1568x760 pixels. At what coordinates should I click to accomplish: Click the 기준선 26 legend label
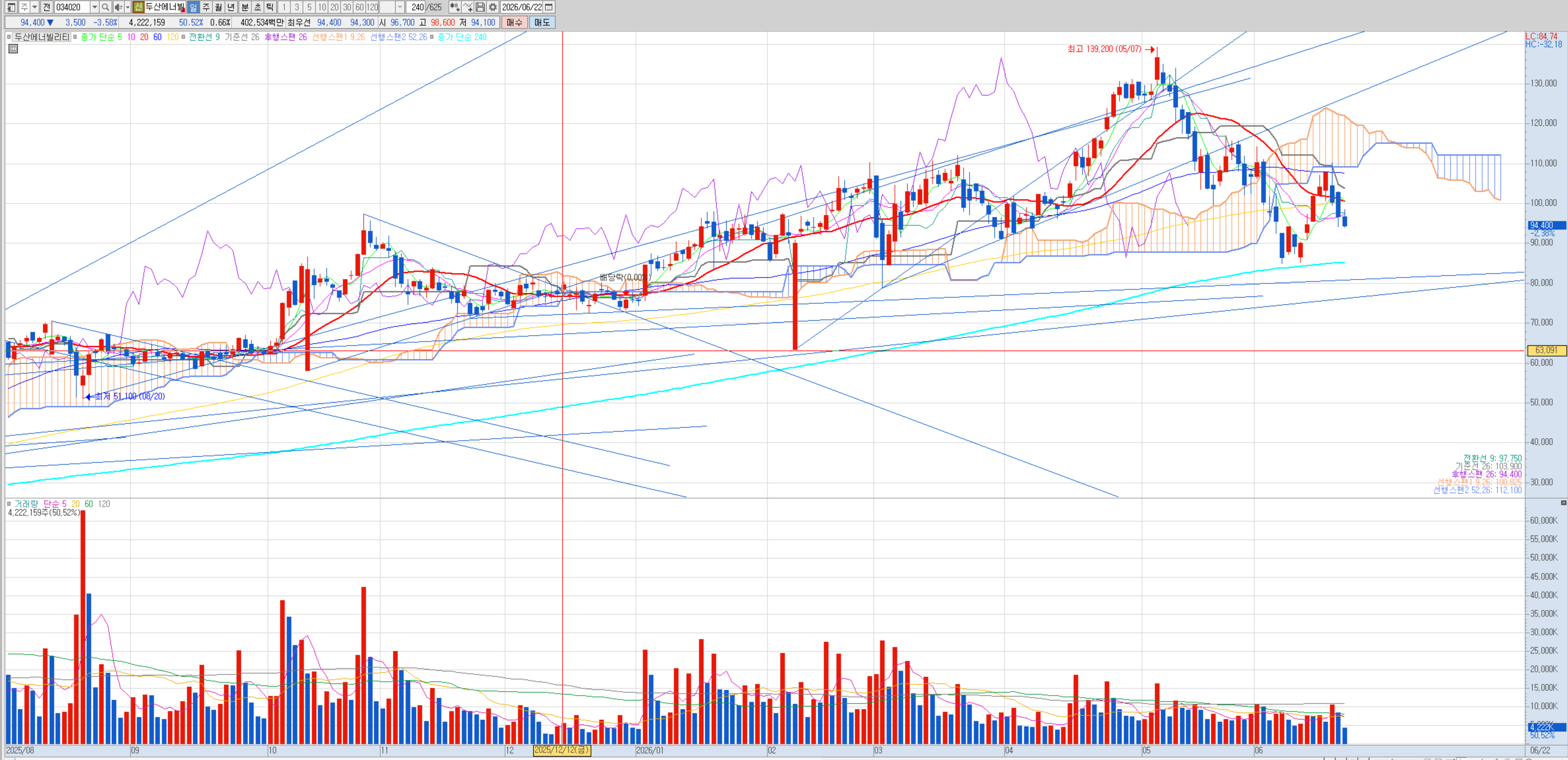[x=242, y=37]
